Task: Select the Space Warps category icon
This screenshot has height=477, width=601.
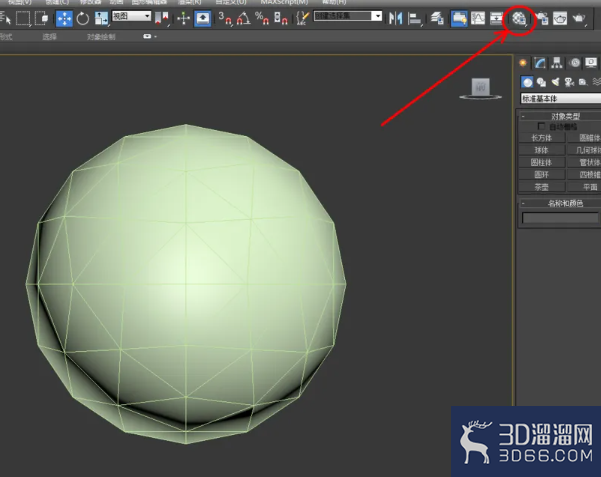Action: 596,82
